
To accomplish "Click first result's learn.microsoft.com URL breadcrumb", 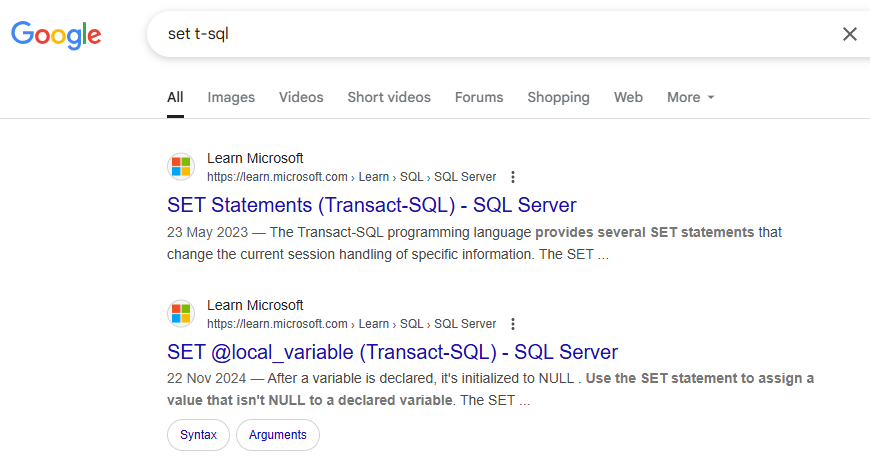I will [351, 177].
